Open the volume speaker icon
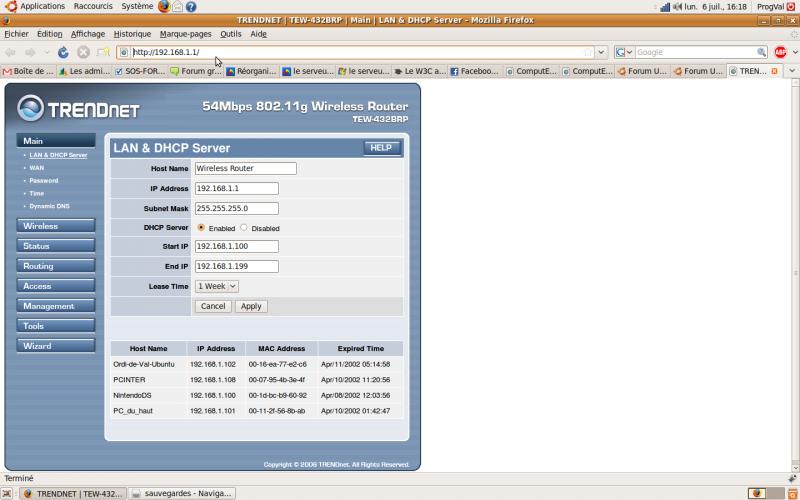Screen dimensions: 800x500 (678, 7)
